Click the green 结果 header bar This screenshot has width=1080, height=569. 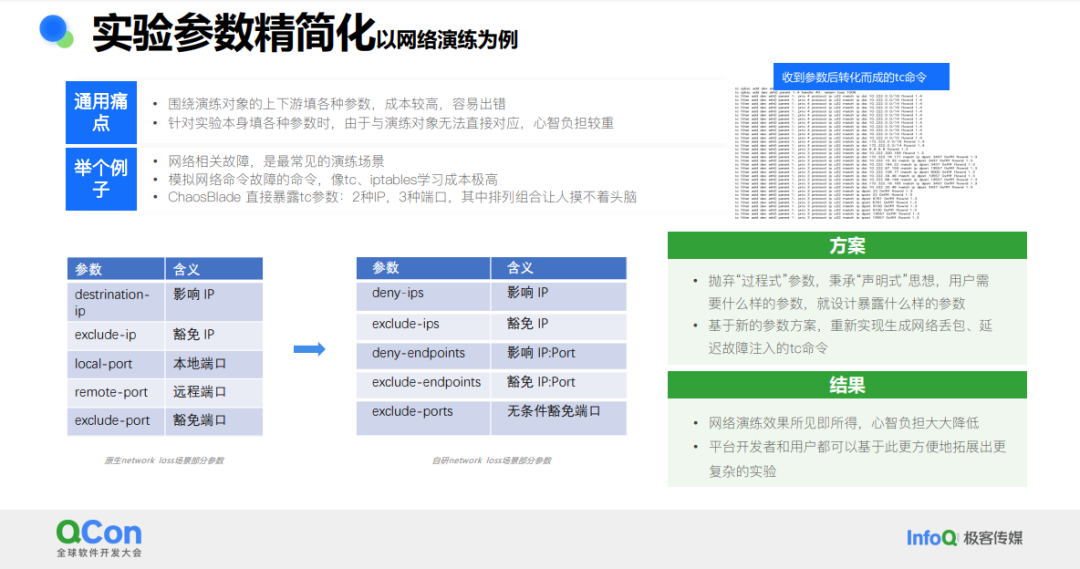pos(847,385)
